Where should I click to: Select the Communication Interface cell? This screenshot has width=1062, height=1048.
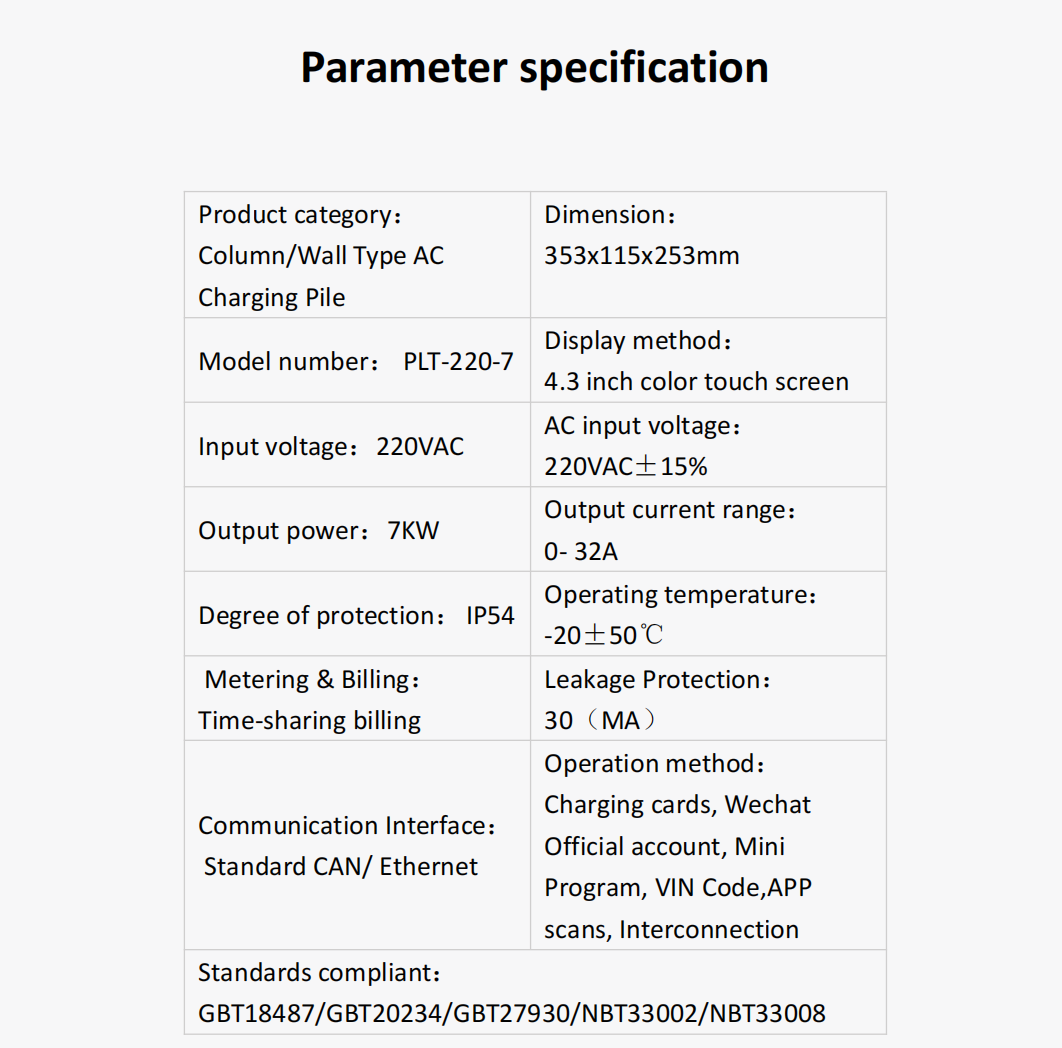(358, 845)
